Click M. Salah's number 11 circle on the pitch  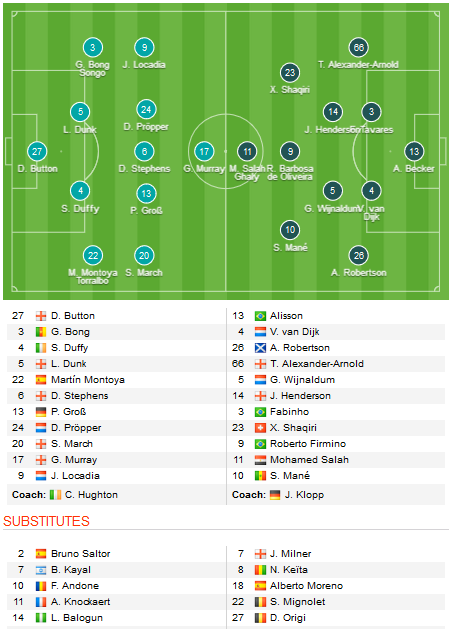pyautogui.click(x=247, y=152)
